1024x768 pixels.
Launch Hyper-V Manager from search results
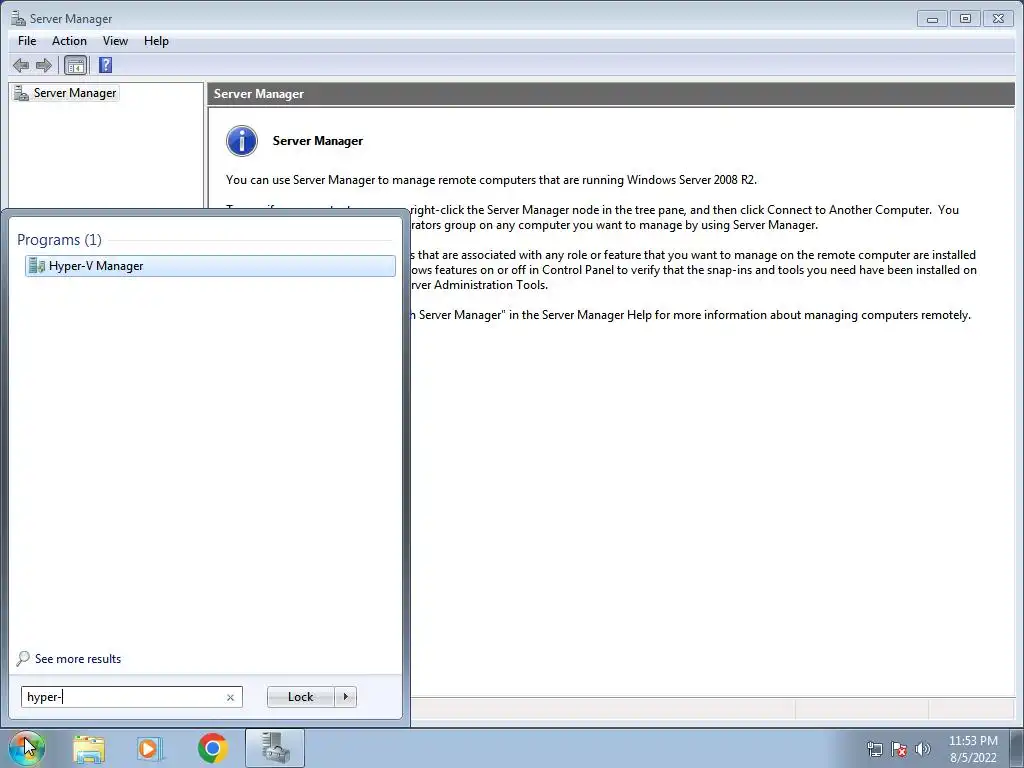(x=210, y=266)
